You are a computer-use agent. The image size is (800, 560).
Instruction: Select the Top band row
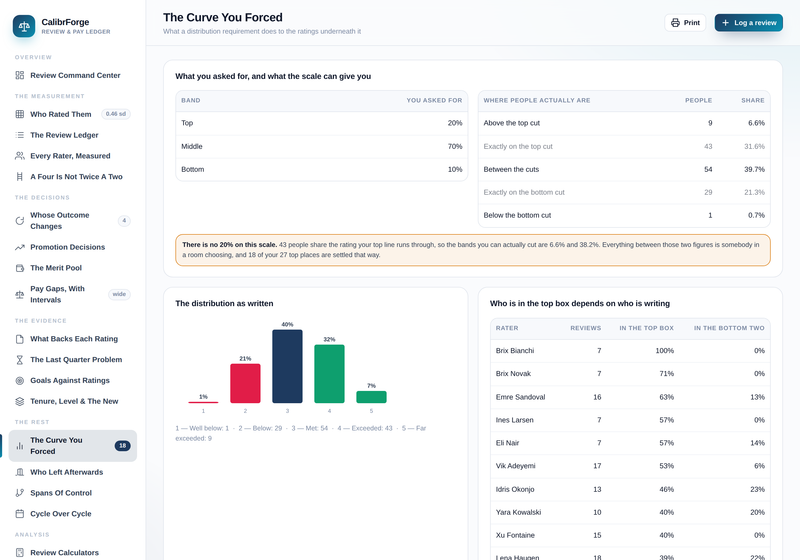[x=321, y=123]
